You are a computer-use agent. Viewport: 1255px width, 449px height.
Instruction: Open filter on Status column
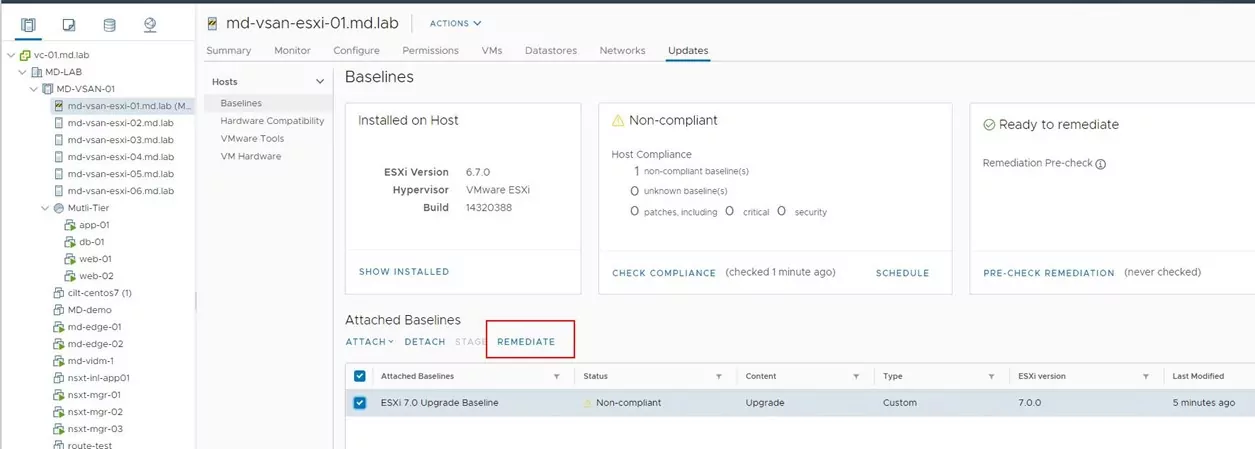click(718, 376)
